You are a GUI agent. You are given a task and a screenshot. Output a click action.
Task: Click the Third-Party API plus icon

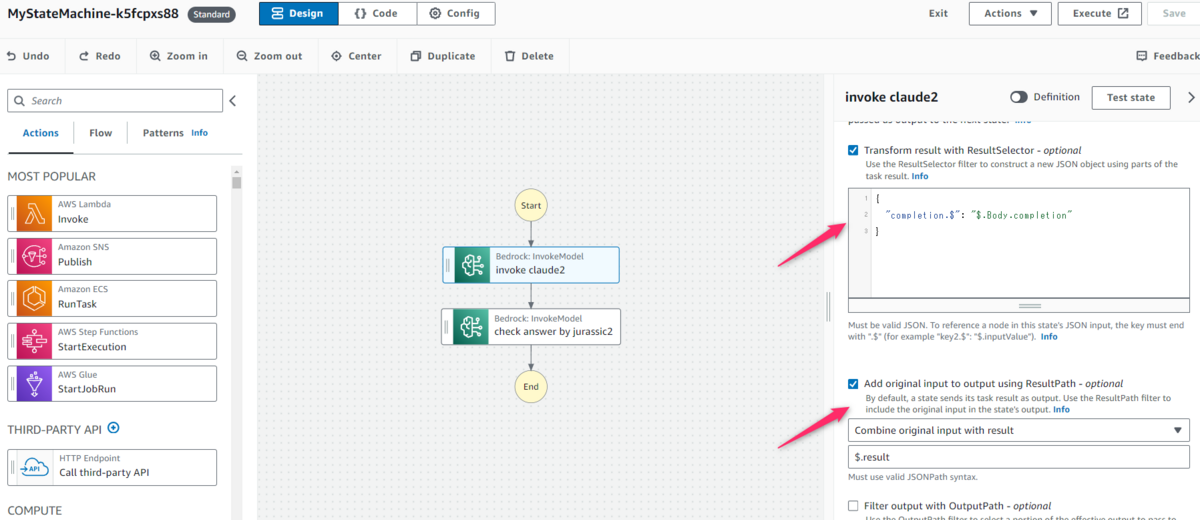click(113, 428)
